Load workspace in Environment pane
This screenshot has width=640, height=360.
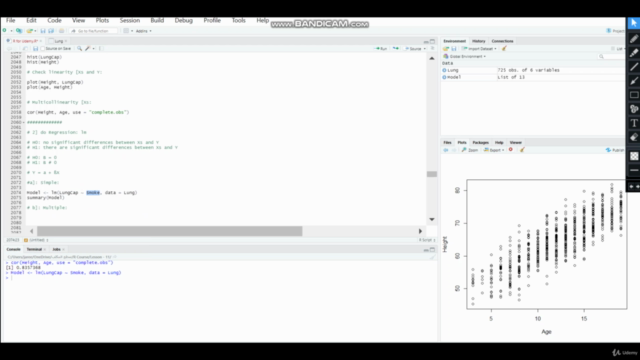446,49
